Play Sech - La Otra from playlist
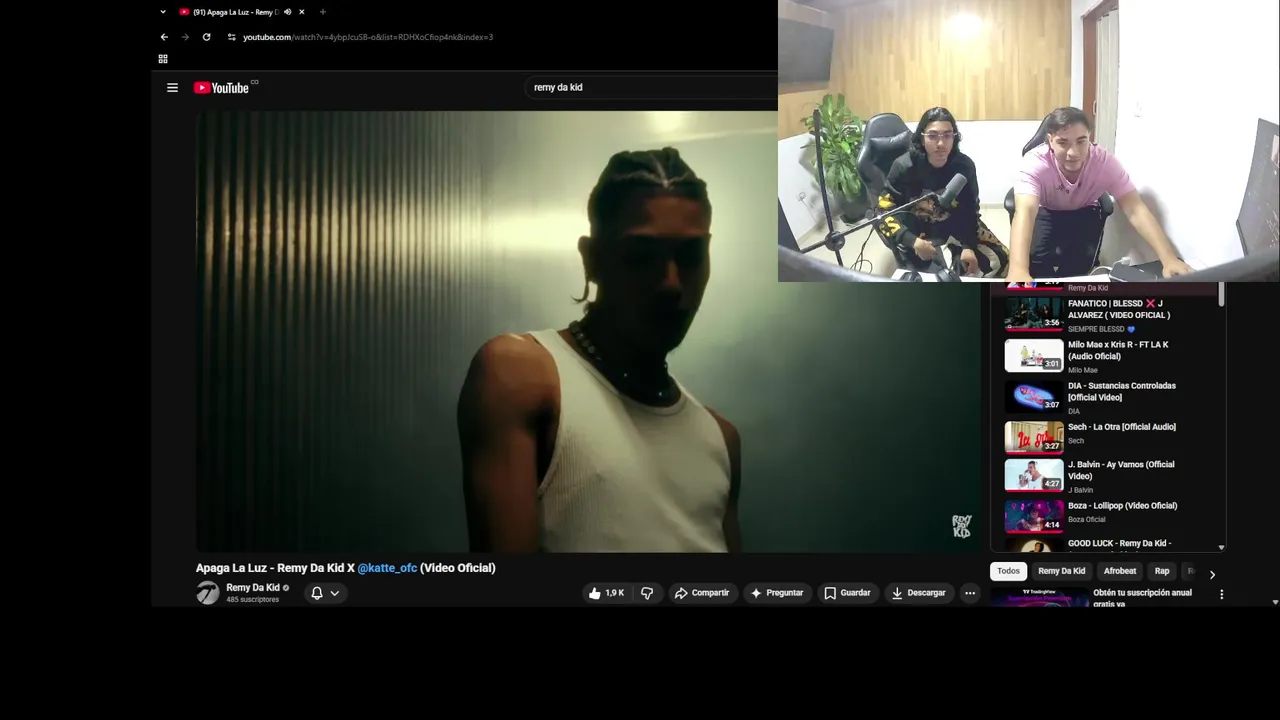 [1122, 427]
